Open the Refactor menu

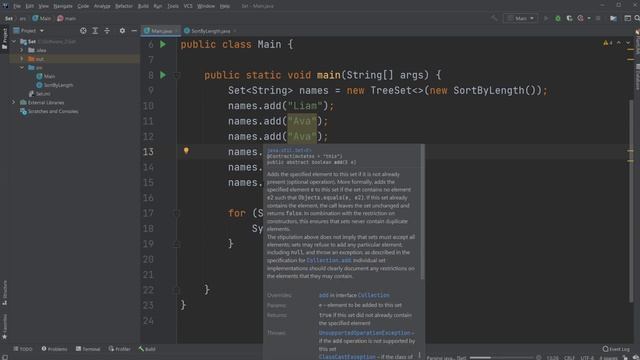point(124,6)
